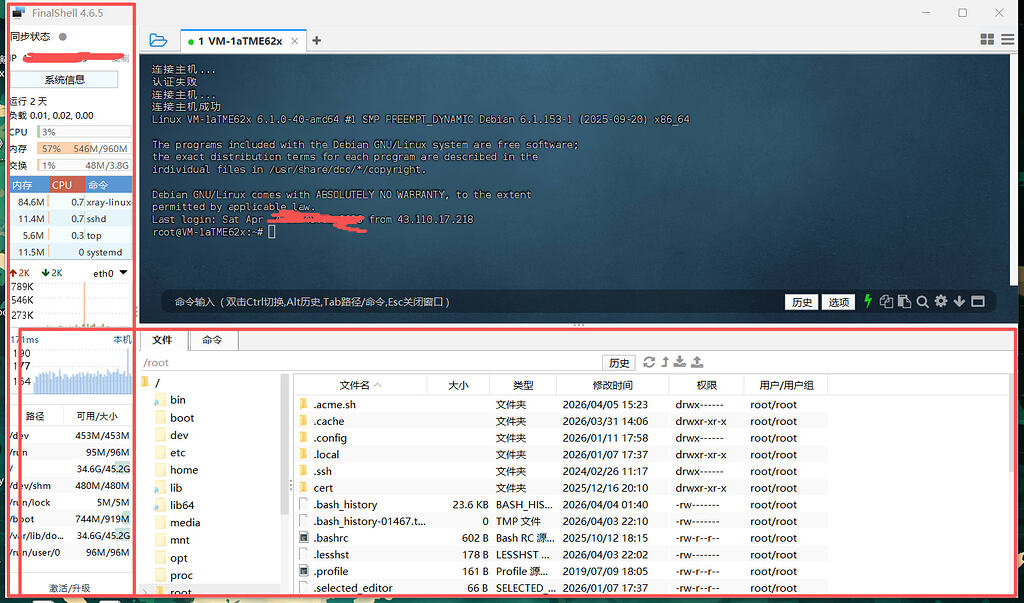1024x603 pixels.
Task: Open command 历史 button in terminal bar
Action: pos(801,302)
